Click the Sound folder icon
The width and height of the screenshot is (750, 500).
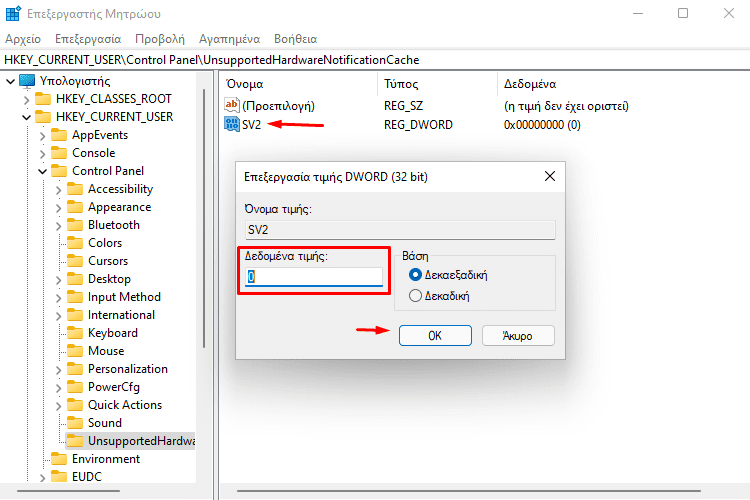pos(75,423)
